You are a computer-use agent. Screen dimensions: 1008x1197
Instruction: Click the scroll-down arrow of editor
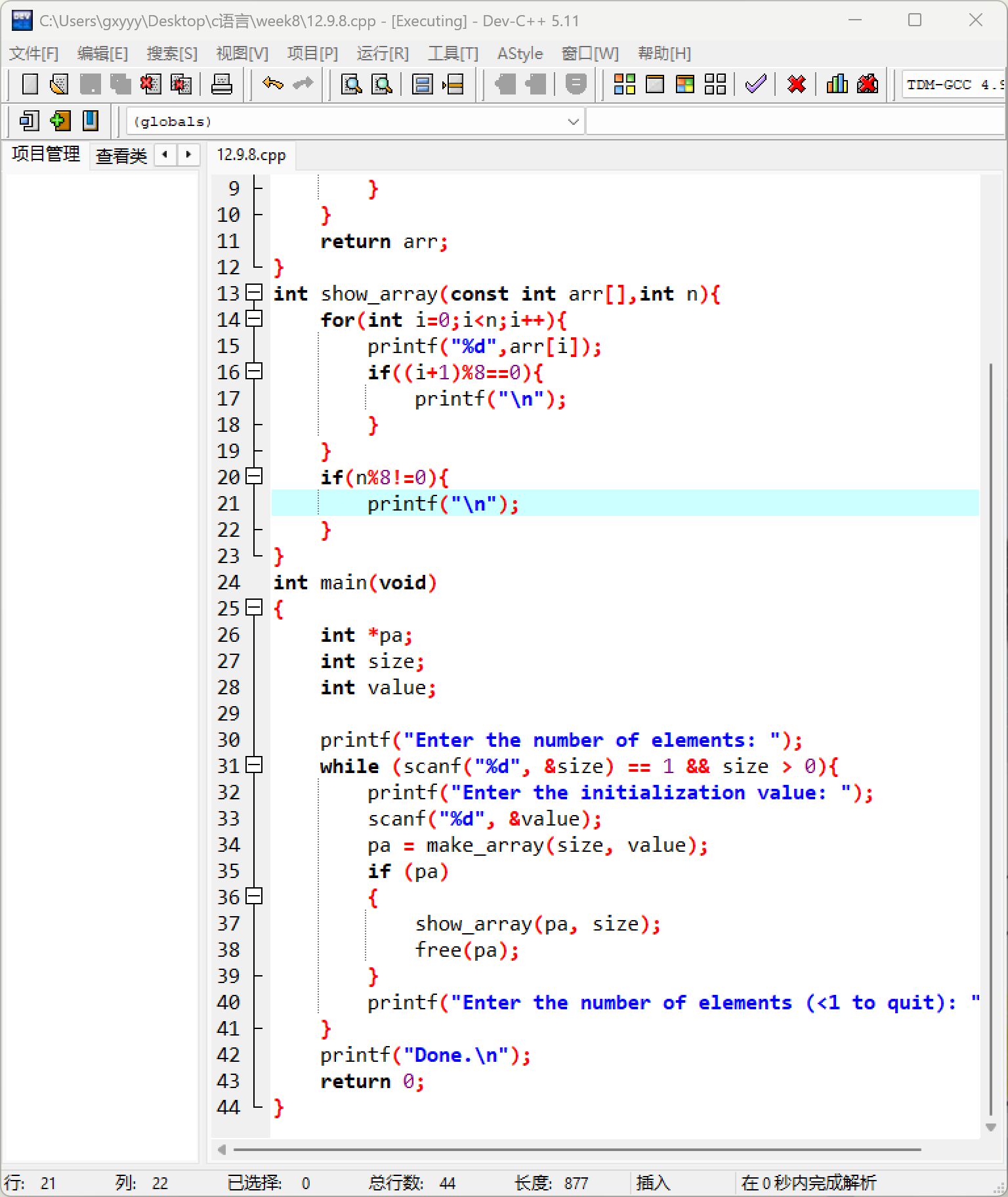point(991,1127)
